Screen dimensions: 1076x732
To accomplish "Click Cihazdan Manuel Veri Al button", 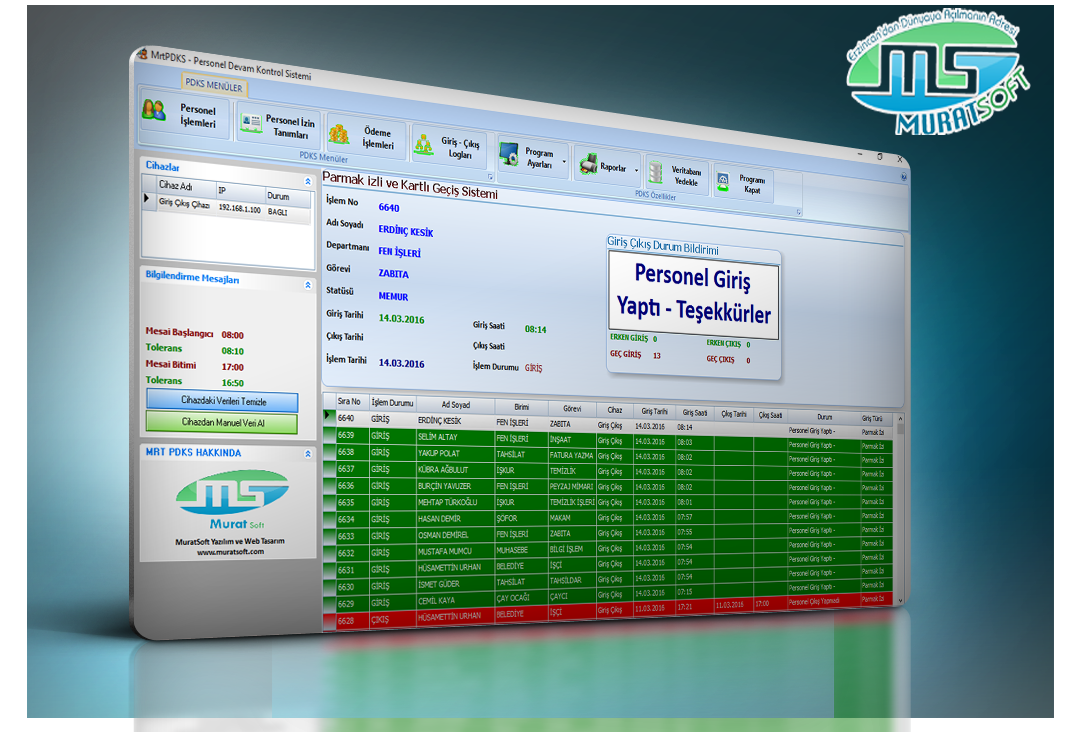I will click(x=222, y=422).
